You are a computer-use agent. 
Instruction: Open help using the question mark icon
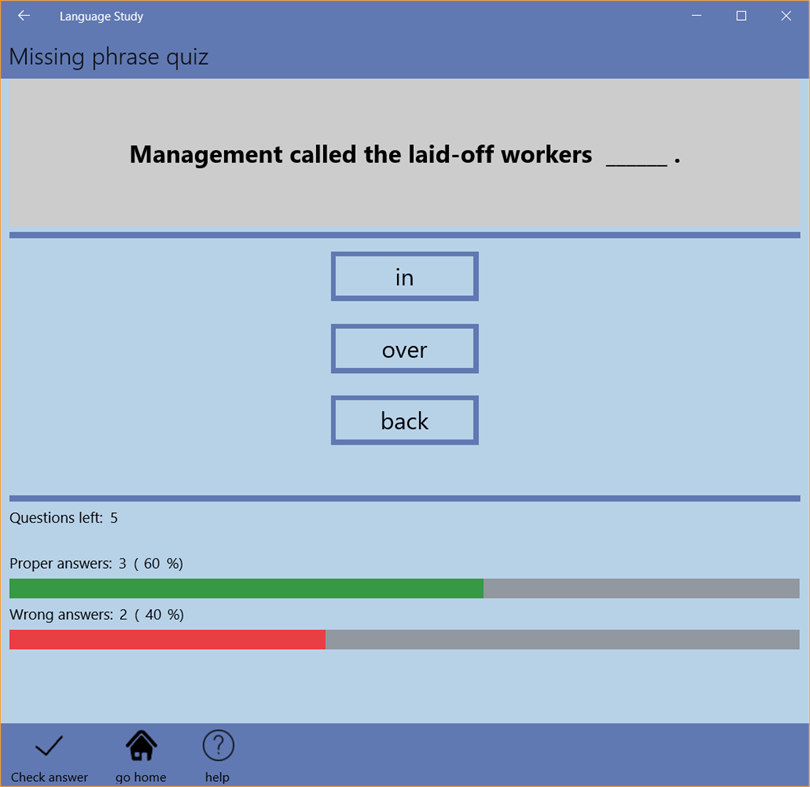[x=217, y=744]
